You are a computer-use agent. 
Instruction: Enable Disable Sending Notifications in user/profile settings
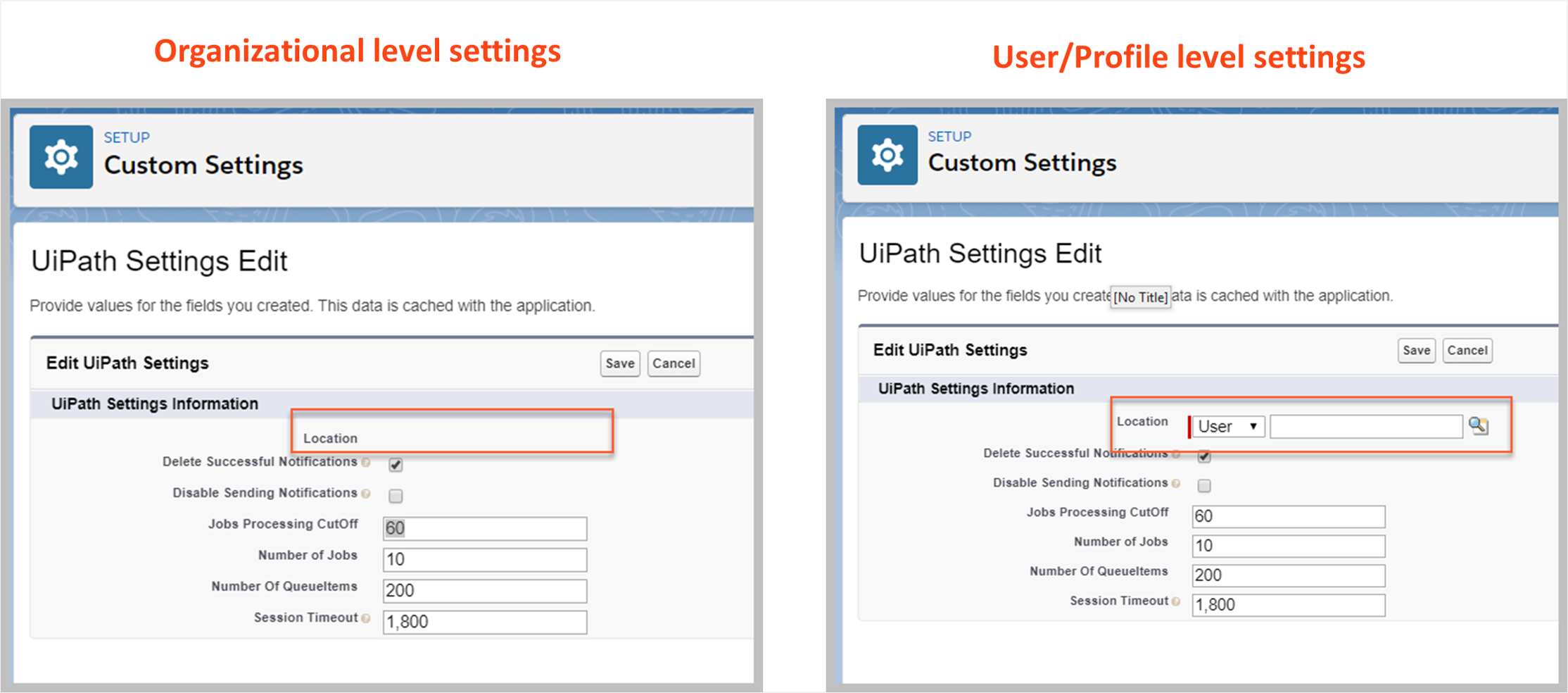click(x=1204, y=485)
